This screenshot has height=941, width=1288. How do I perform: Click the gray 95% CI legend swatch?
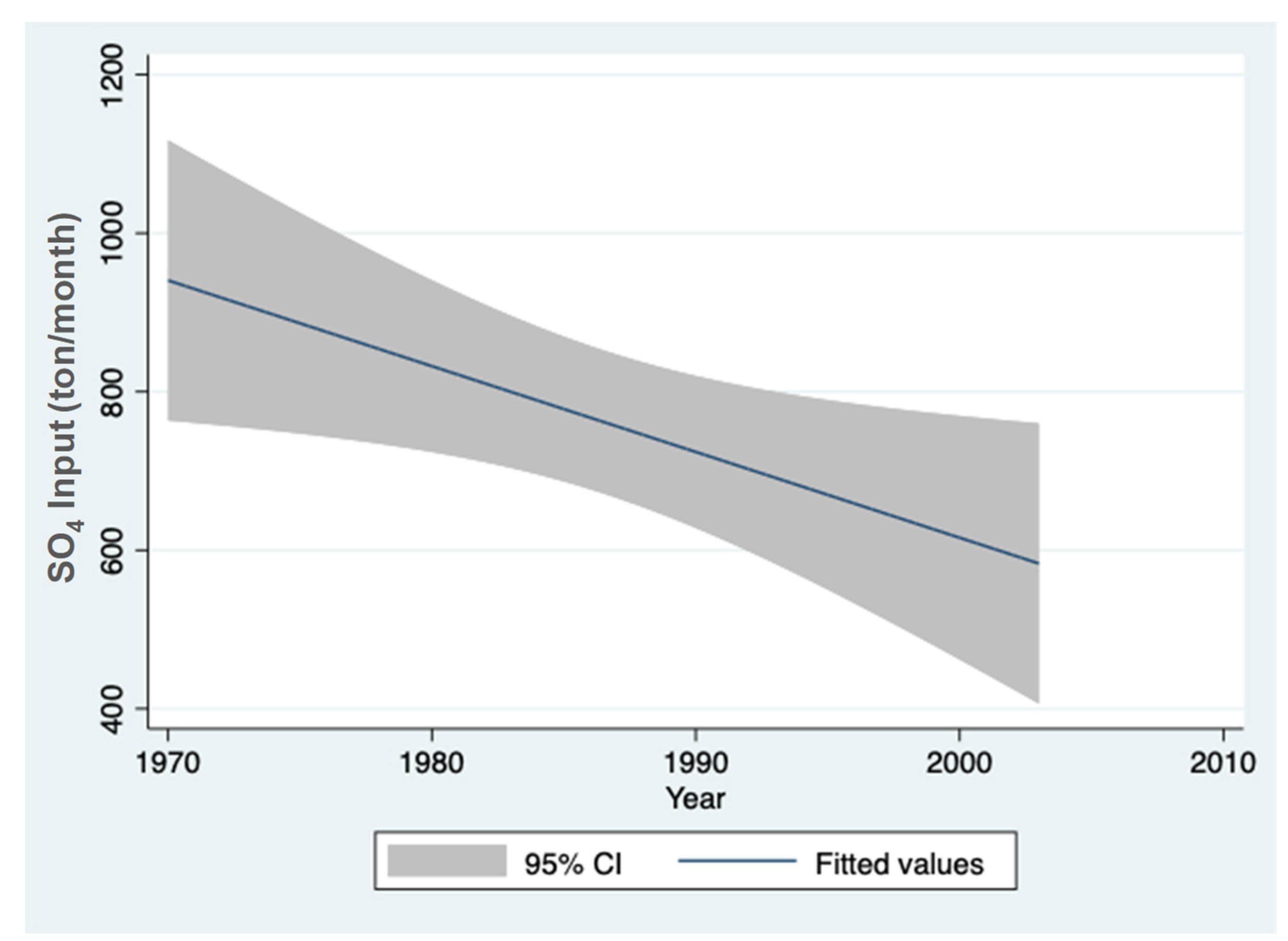pyautogui.click(x=447, y=860)
